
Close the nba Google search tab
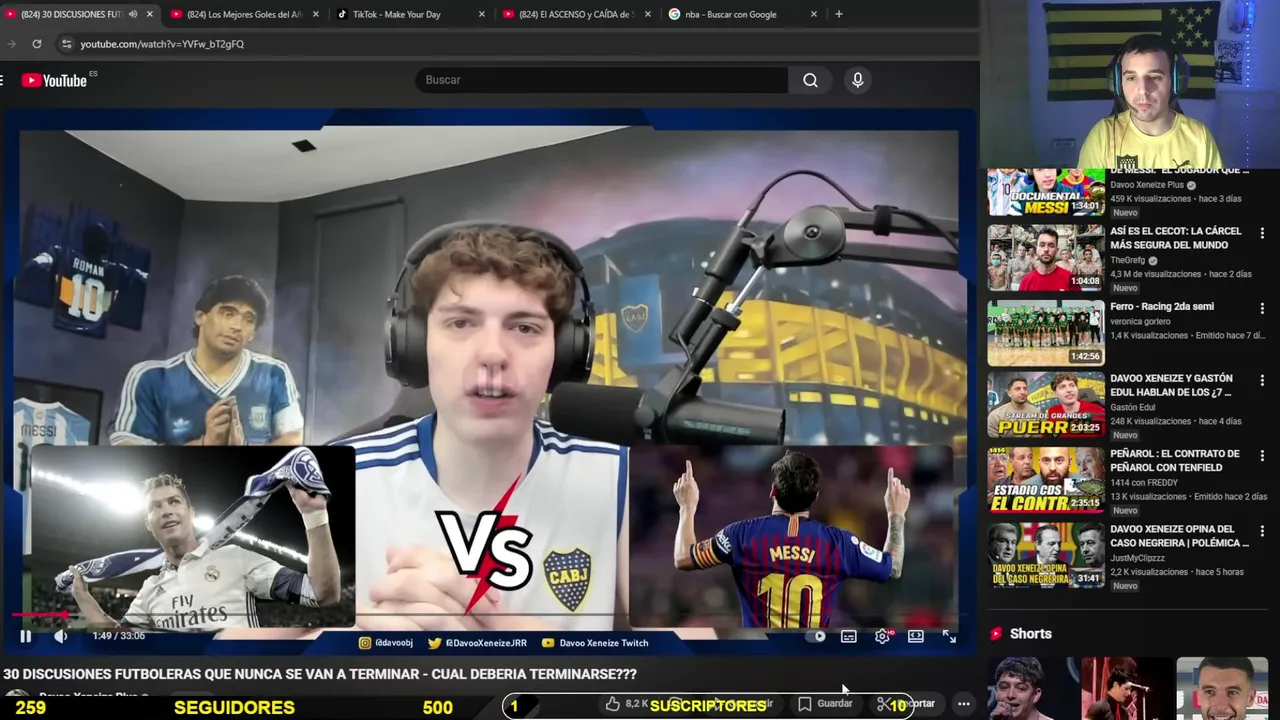point(814,14)
